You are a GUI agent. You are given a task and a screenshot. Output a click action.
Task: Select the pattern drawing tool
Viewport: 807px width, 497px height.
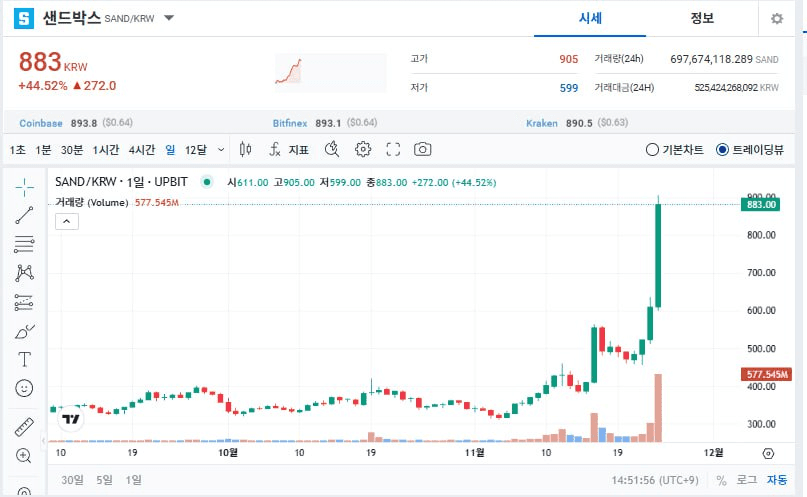(24, 273)
